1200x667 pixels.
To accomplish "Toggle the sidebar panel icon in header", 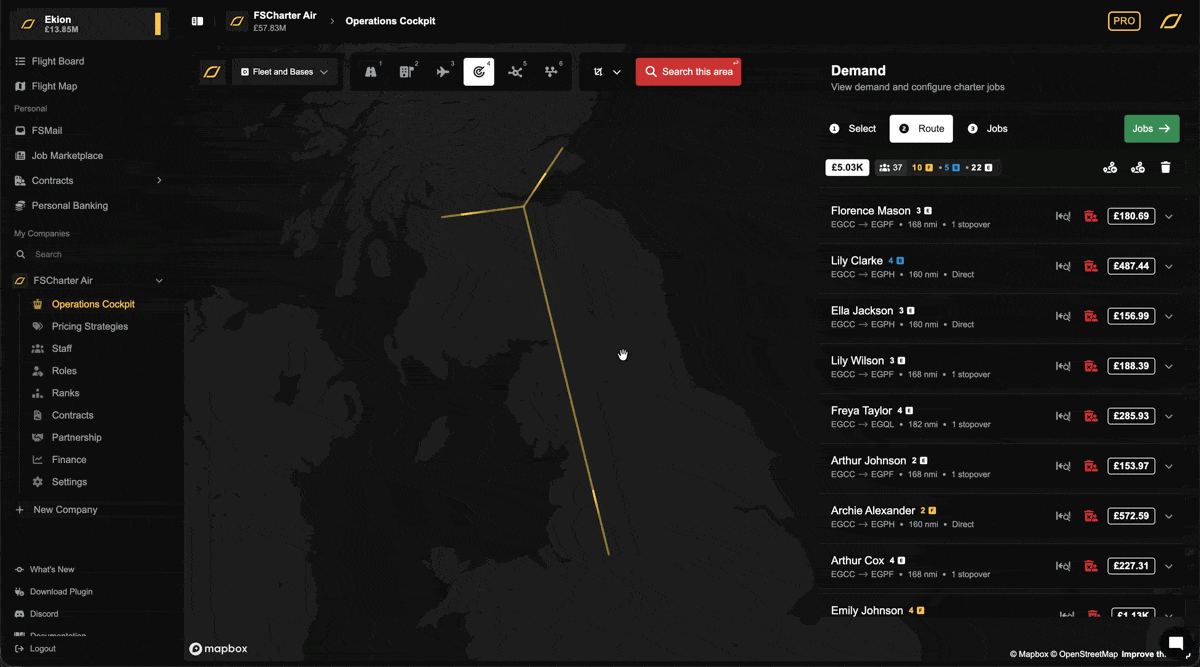I will point(197,21).
